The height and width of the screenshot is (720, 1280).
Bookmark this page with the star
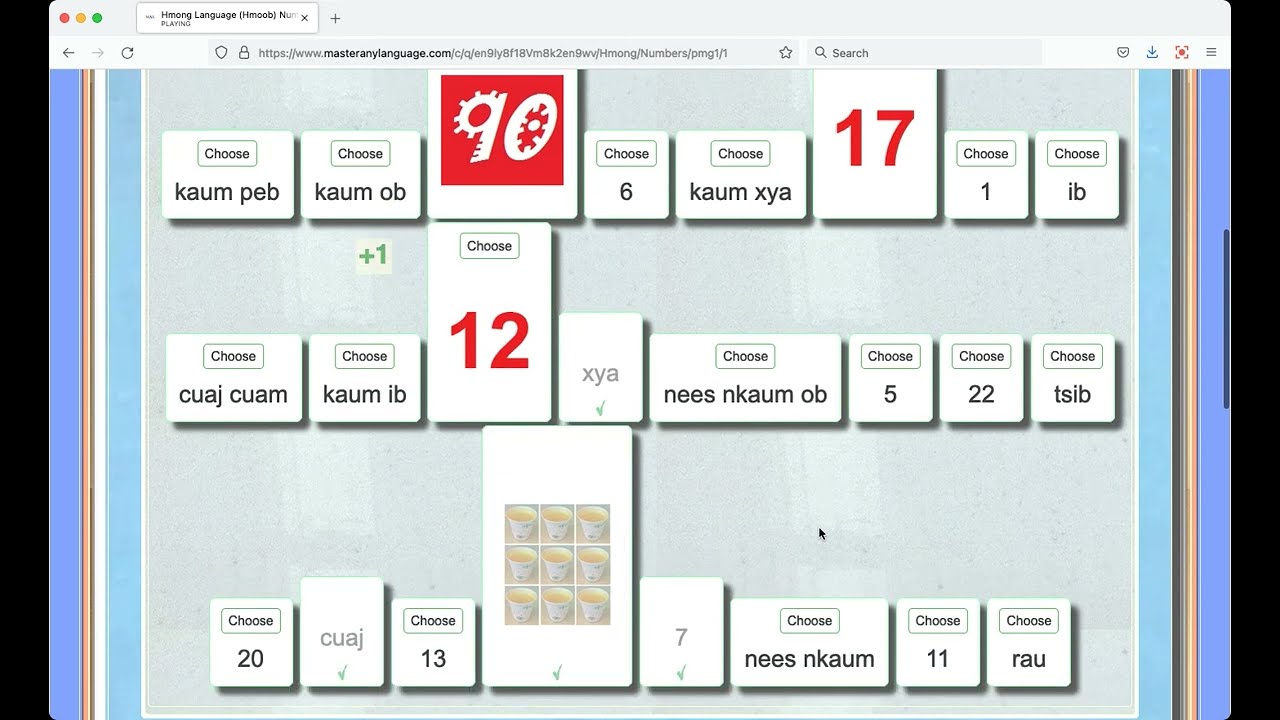tap(785, 53)
